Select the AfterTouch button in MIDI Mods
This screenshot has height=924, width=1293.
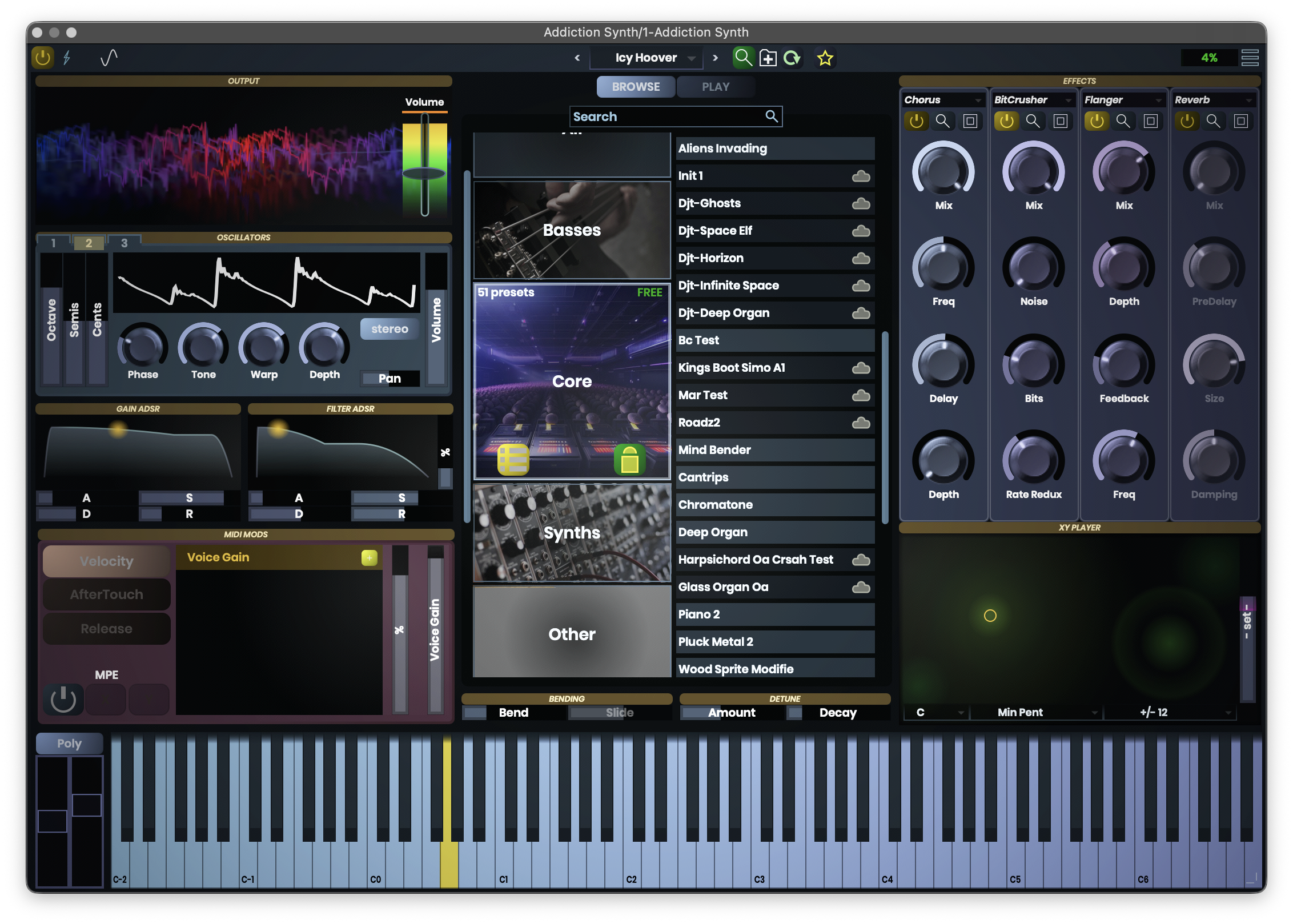coord(106,594)
